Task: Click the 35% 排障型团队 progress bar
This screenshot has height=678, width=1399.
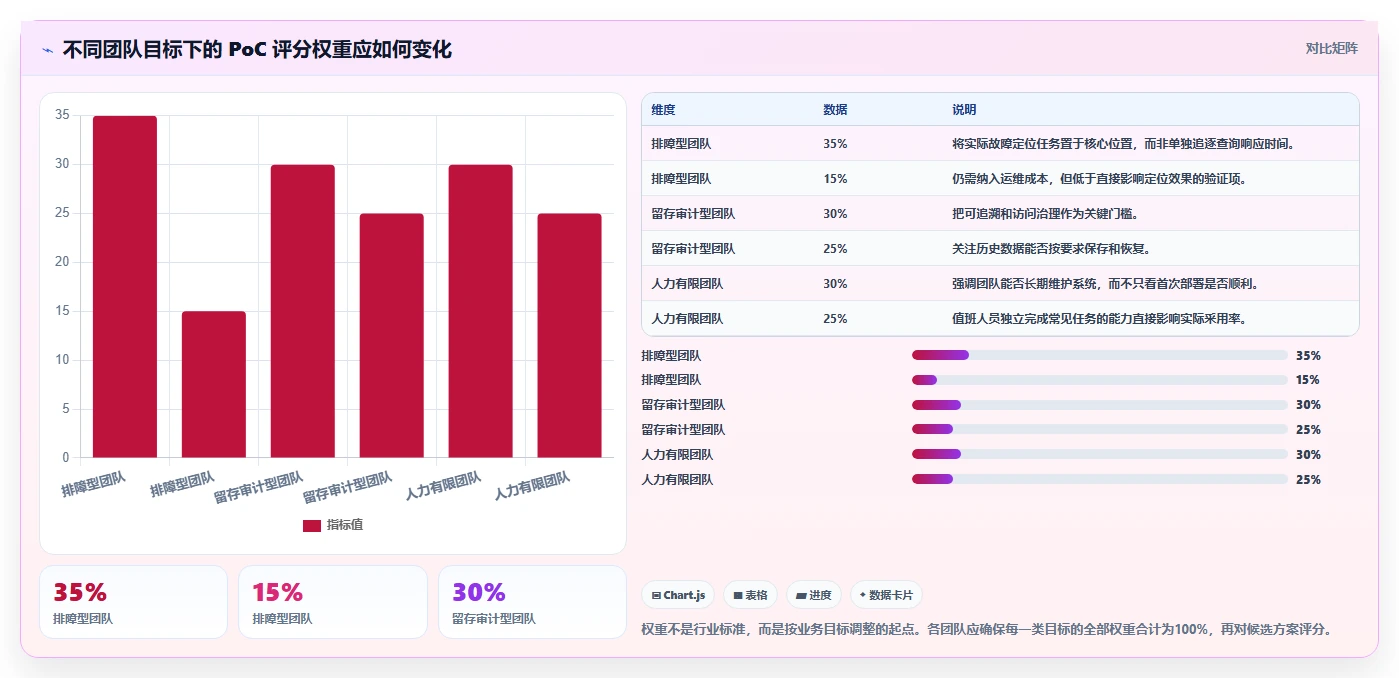Action: click(x=1100, y=355)
